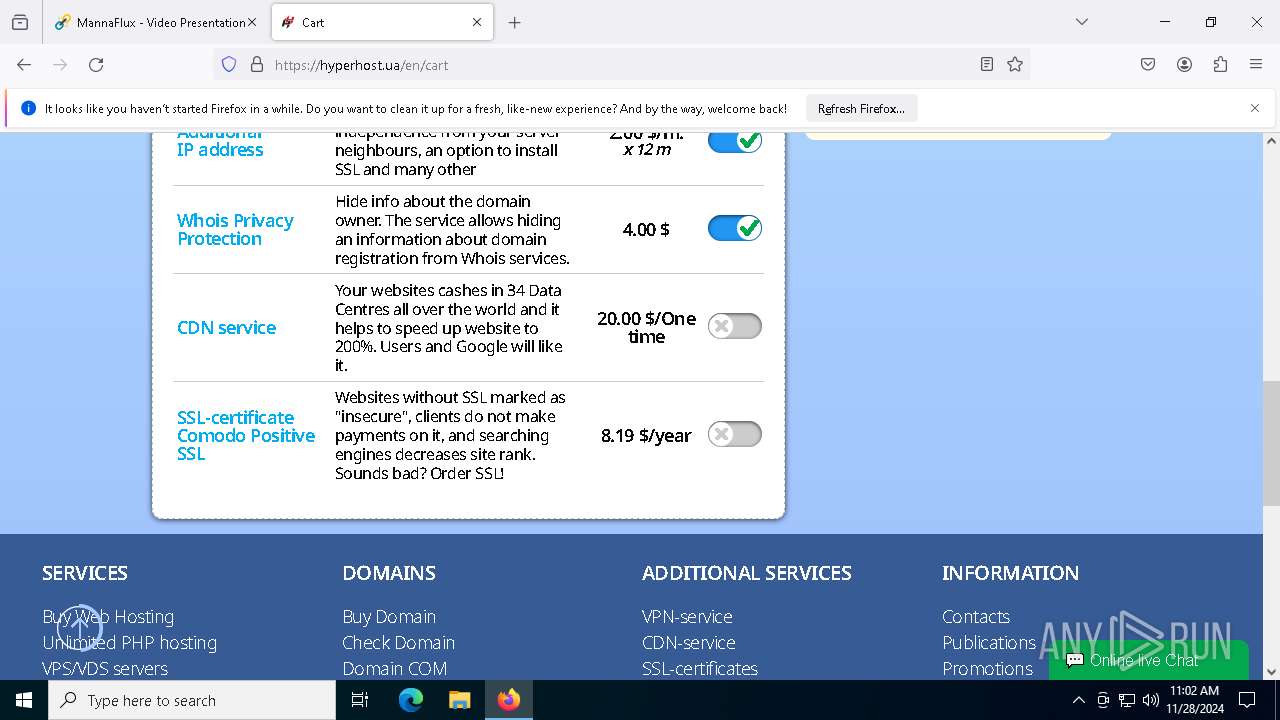Viewport: 1280px width, 720px height.
Task: Dismiss the Firefox notification bar
Action: coord(1255,108)
